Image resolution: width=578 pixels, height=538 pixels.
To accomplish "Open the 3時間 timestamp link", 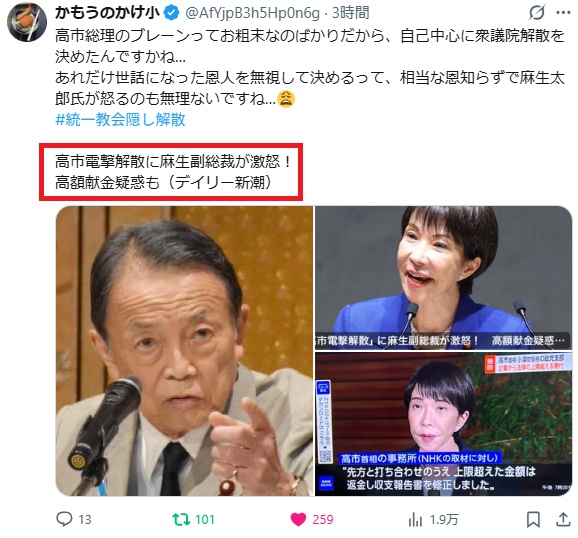I will click(x=351, y=13).
